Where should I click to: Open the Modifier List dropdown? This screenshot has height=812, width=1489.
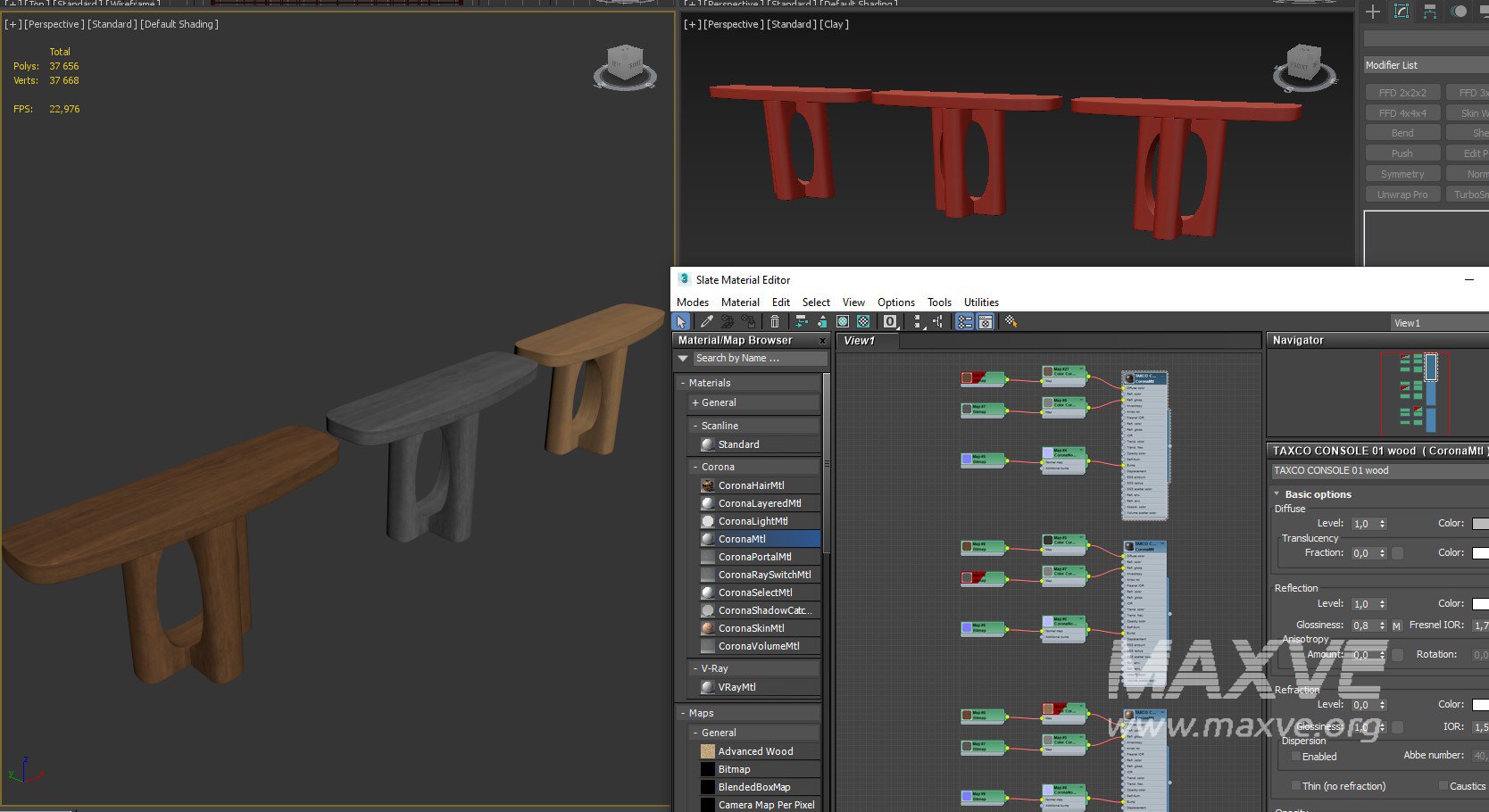(x=1426, y=65)
